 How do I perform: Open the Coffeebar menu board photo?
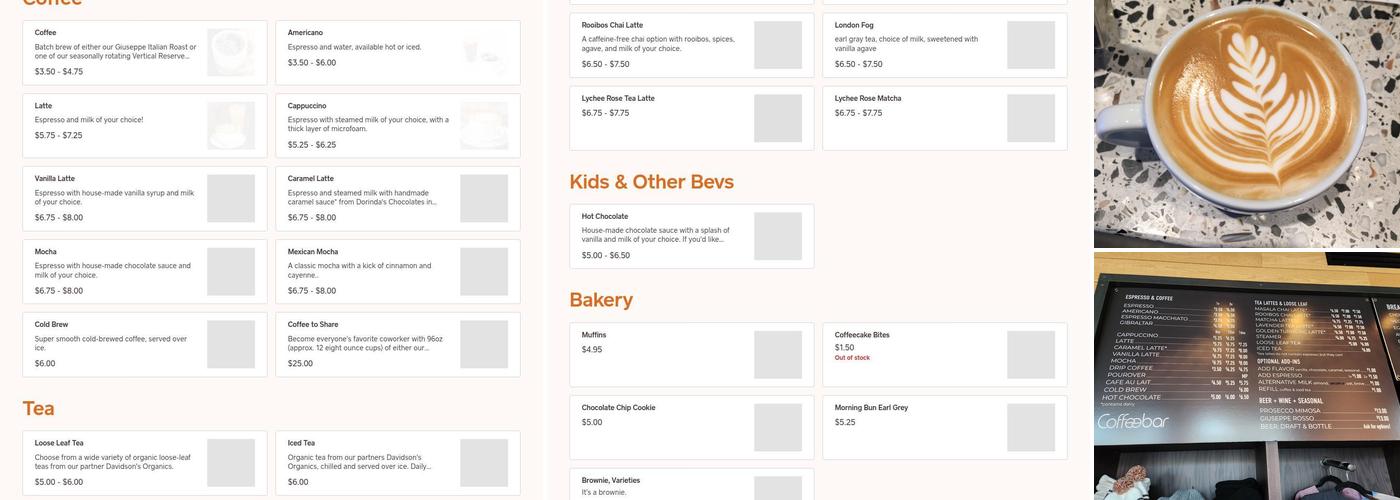click(x=1246, y=376)
